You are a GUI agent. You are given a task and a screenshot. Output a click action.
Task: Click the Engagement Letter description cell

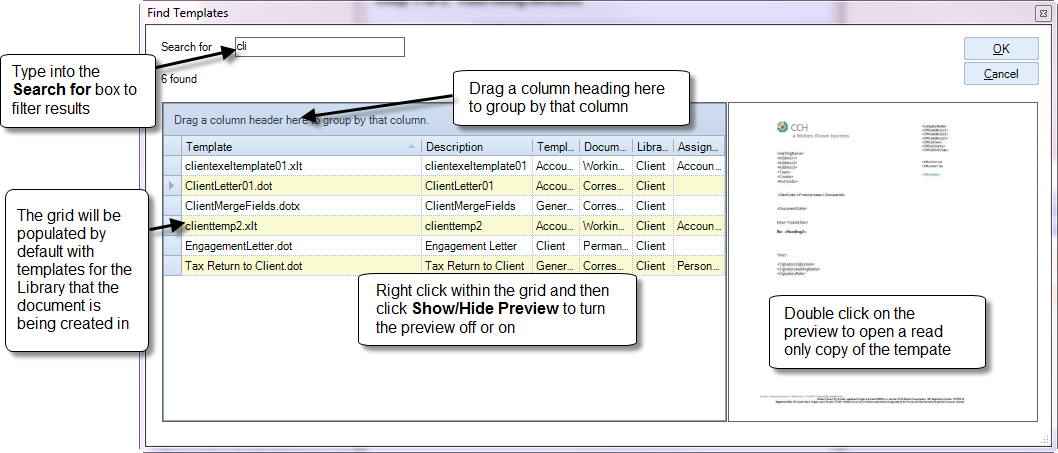(x=477, y=246)
